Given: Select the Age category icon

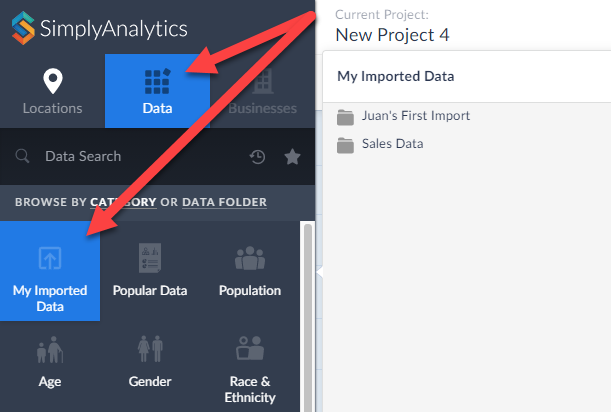Looking at the screenshot, I should [50, 350].
